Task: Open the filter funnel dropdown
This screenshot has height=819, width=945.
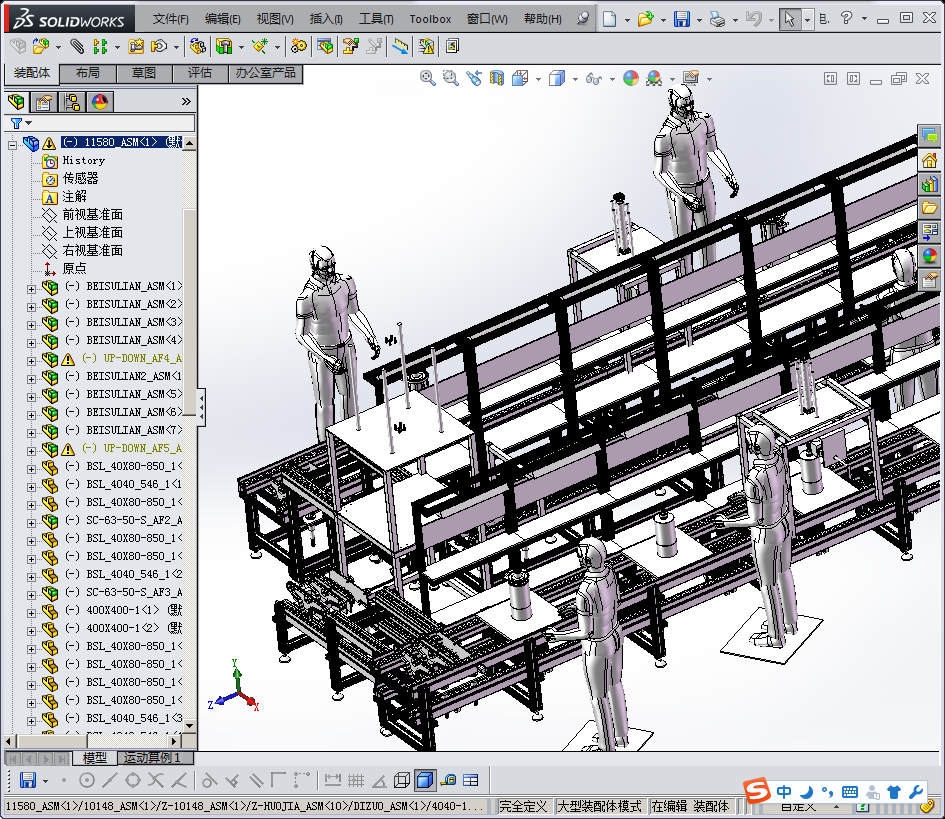Action: coord(20,123)
